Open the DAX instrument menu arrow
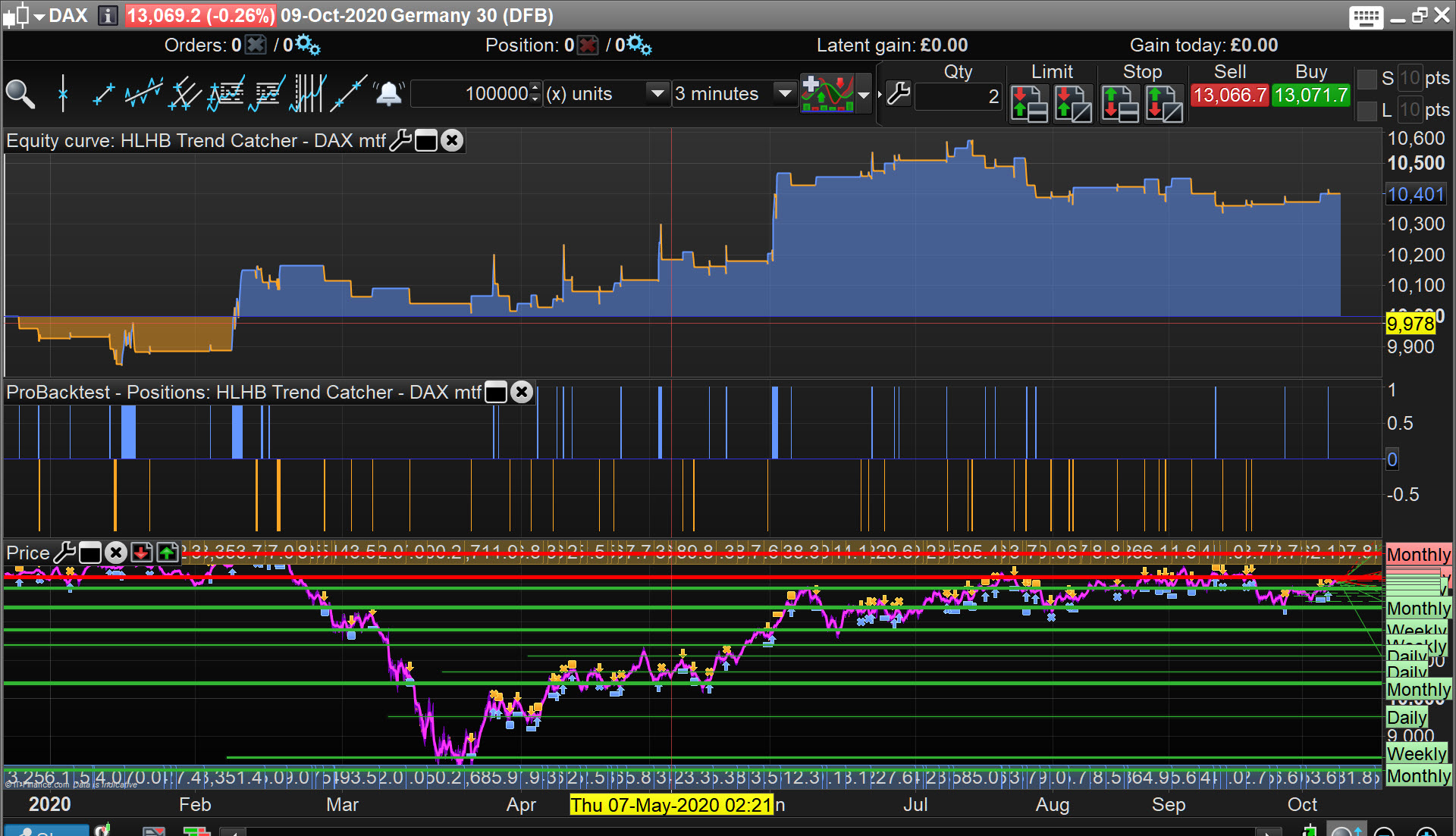This screenshot has width=1456, height=836. [39, 15]
